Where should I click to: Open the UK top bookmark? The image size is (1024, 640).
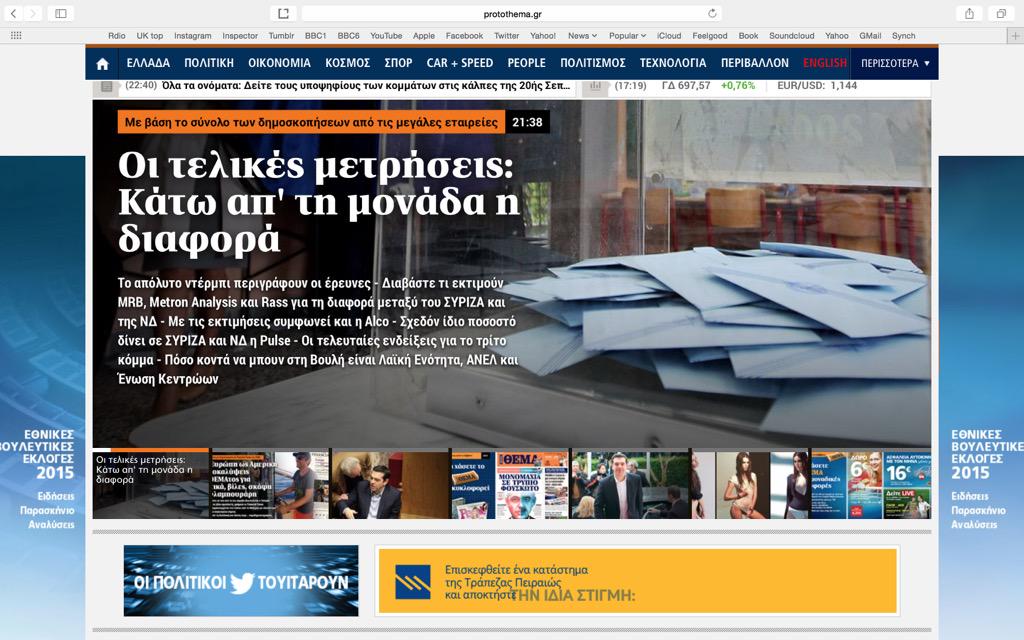pos(150,36)
